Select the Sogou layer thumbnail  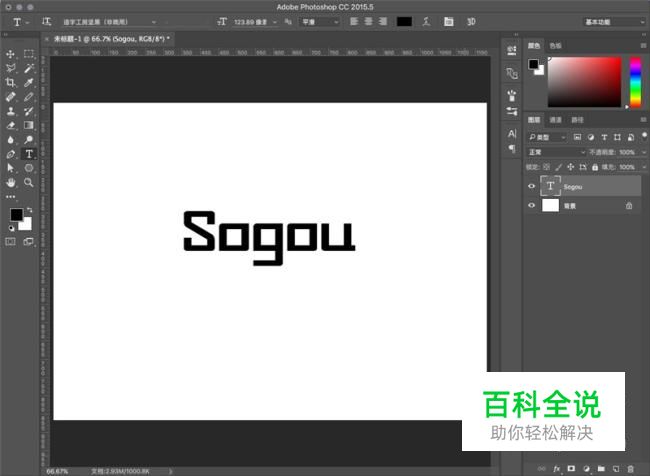coord(550,186)
